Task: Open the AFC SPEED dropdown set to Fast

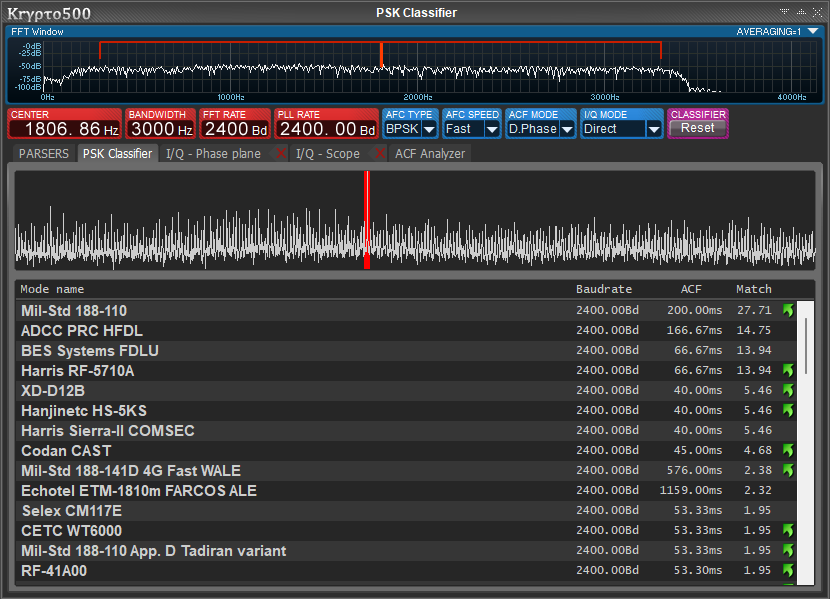Action: click(x=492, y=129)
